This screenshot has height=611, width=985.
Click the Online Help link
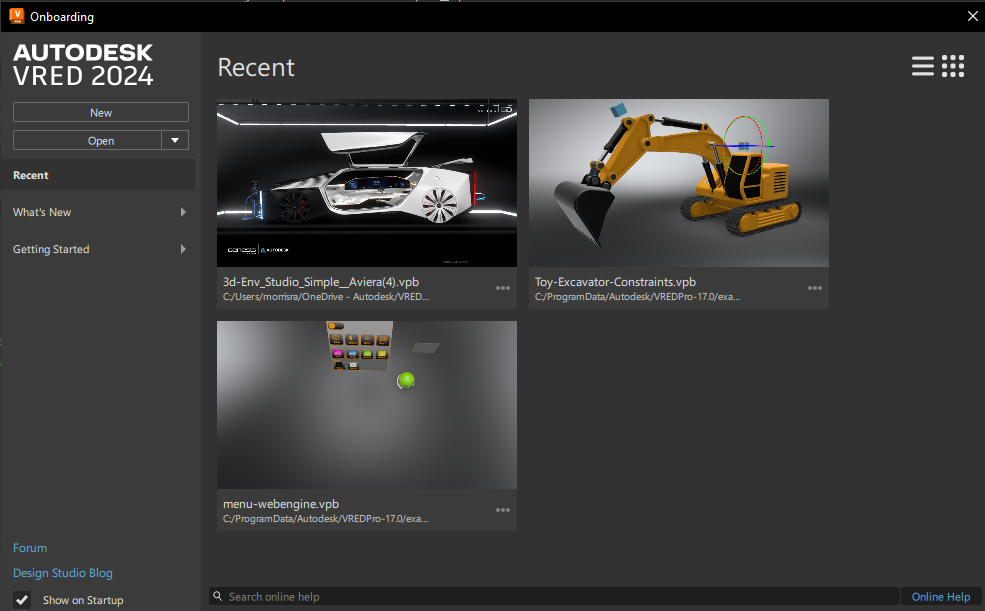[940, 597]
